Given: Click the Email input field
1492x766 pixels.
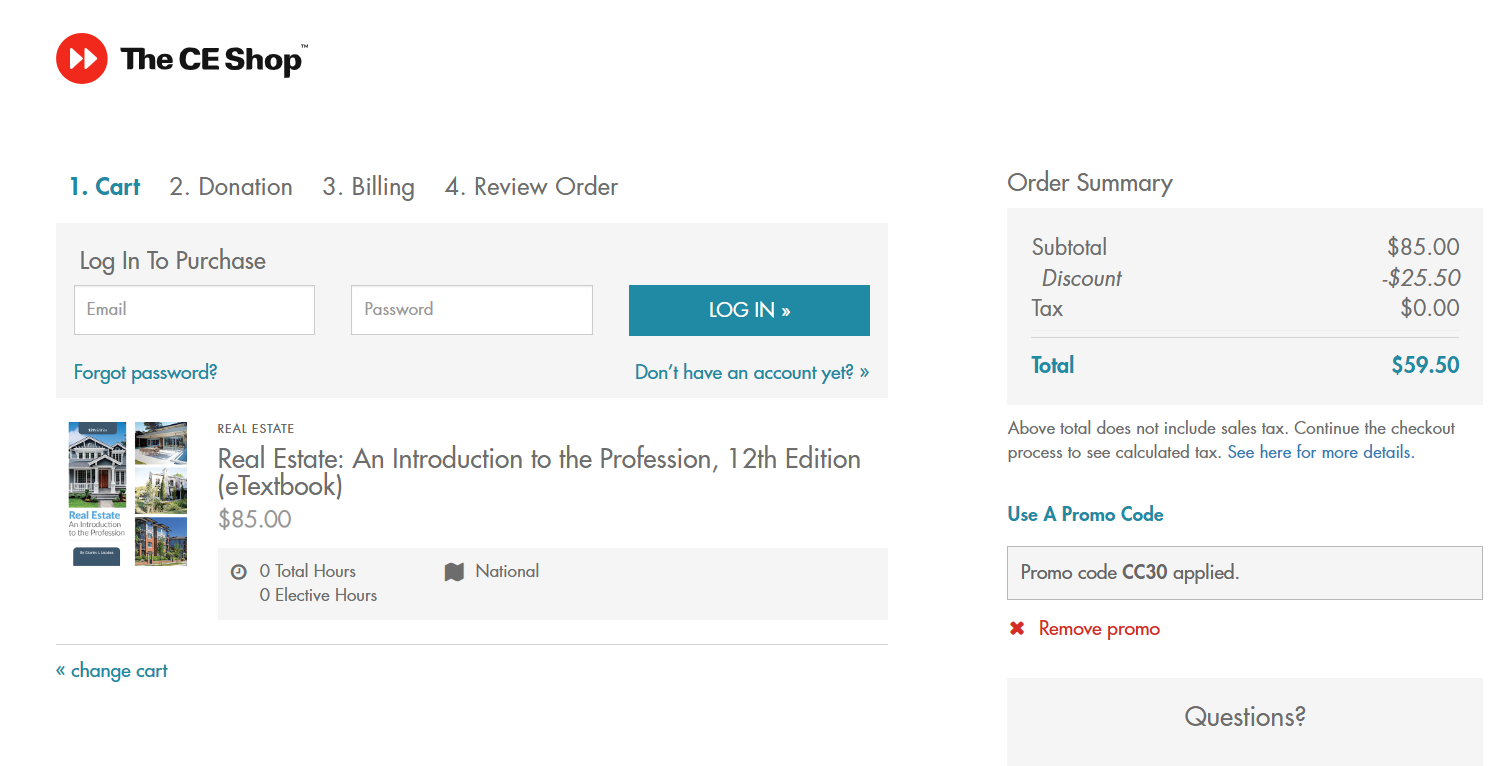Looking at the screenshot, I should coord(194,310).
